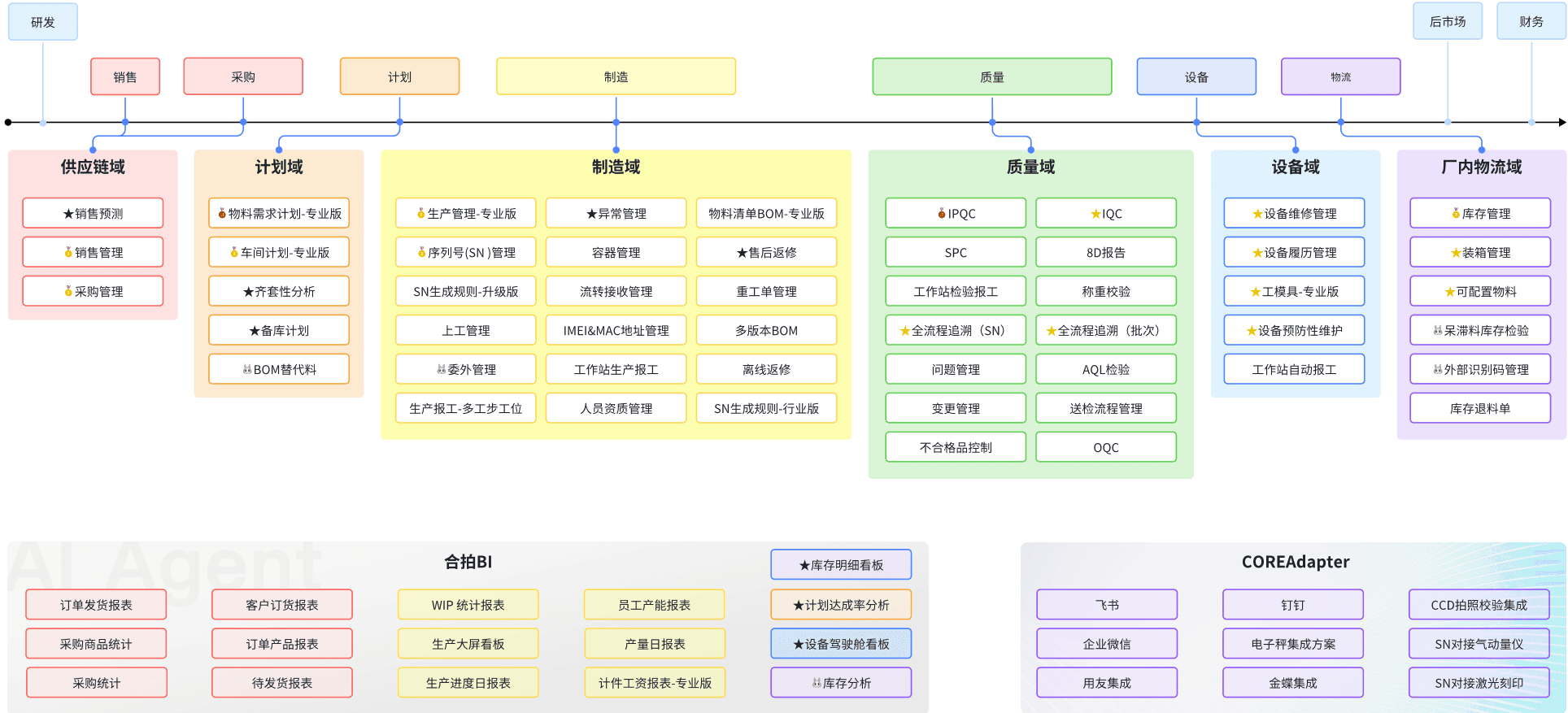Screen dimensions: 1568x713
Task: Click the OQC box
Action: coord(1106,447)
